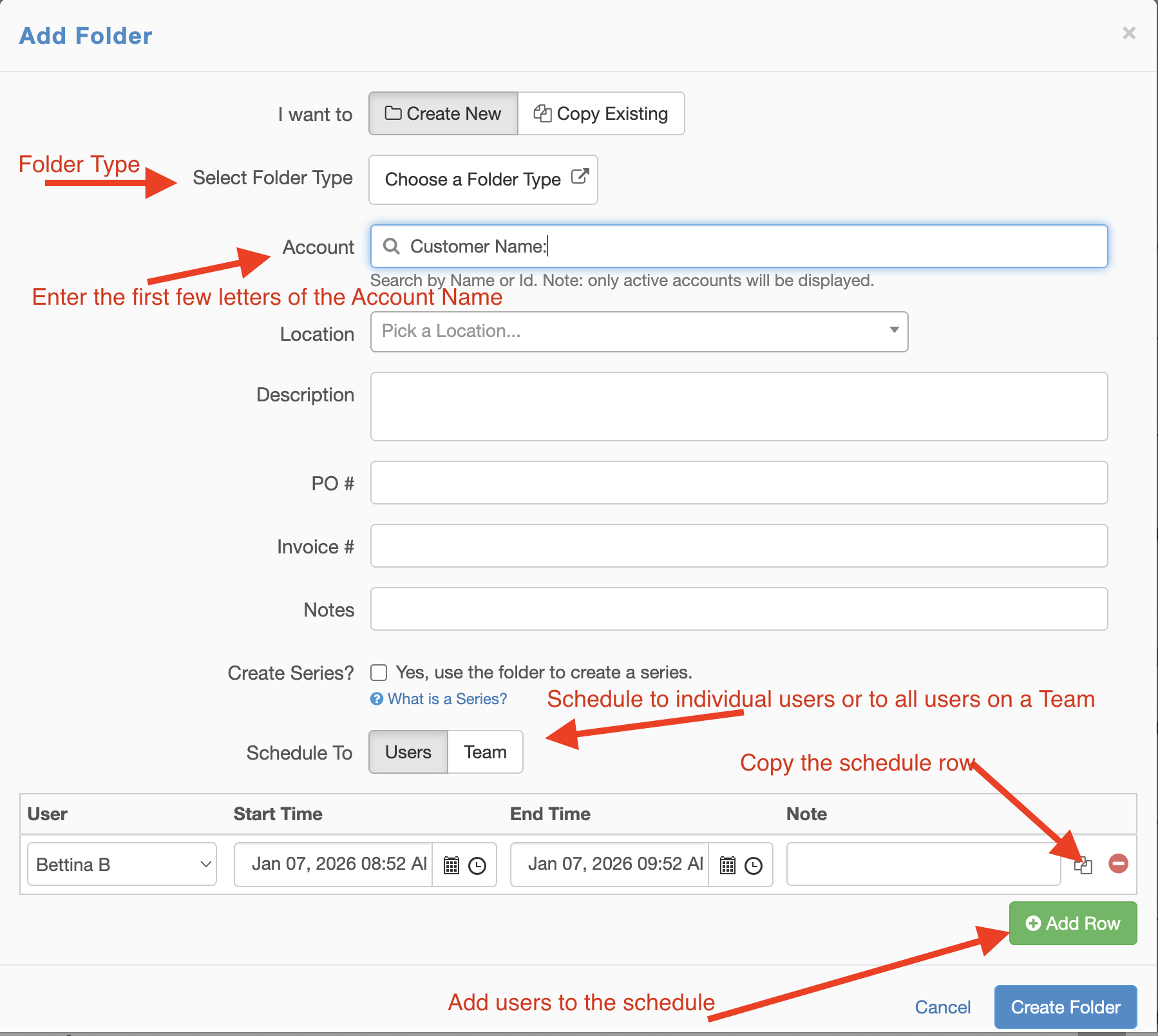The height and width of the screenshot is (1036, 1158).
Task: Click the schedule row Note field
Action: [924, 864]
